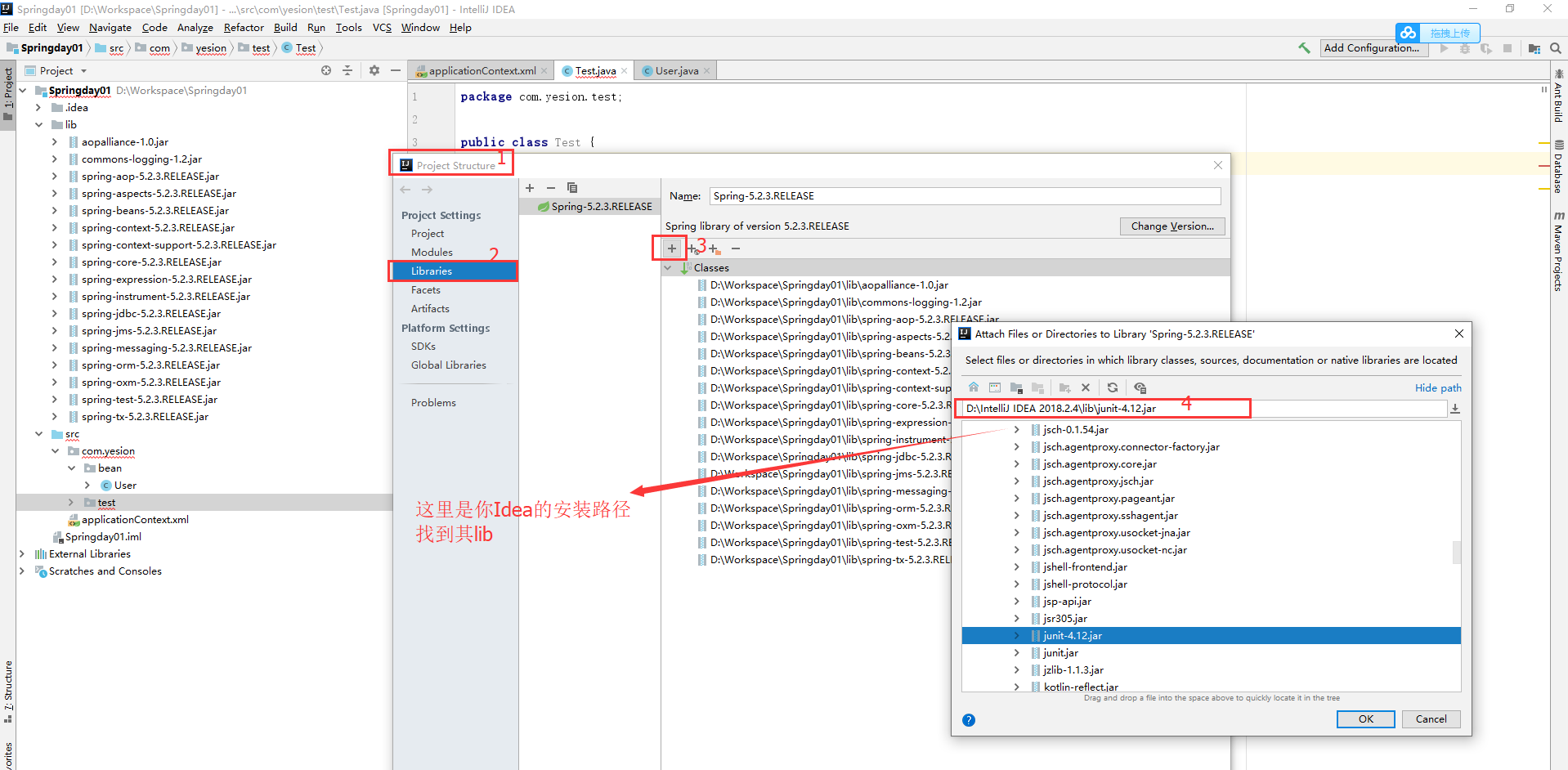Expand External Libraries node

pos(22,553)
